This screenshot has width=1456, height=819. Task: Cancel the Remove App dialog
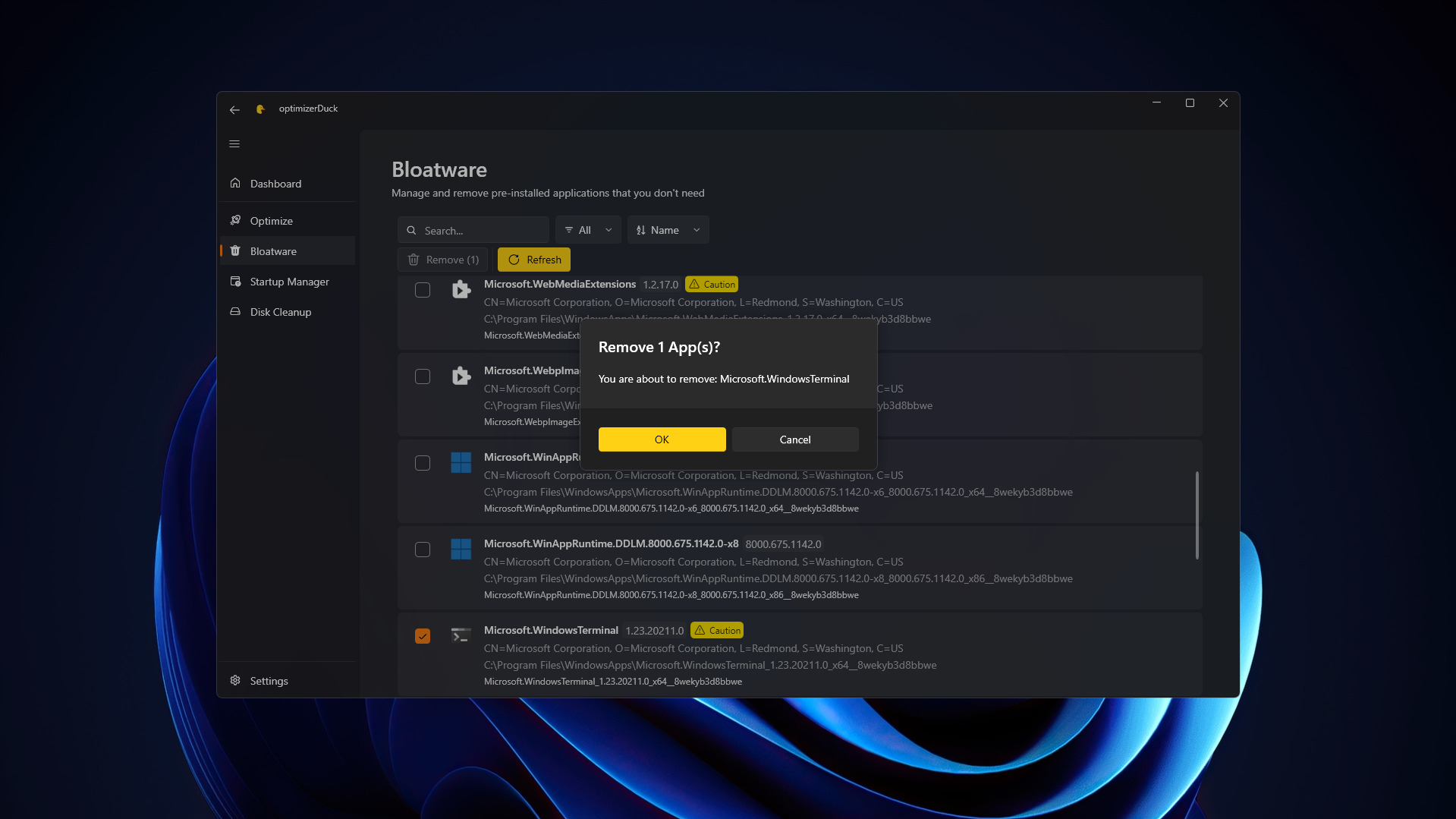(x=794, y=439)
